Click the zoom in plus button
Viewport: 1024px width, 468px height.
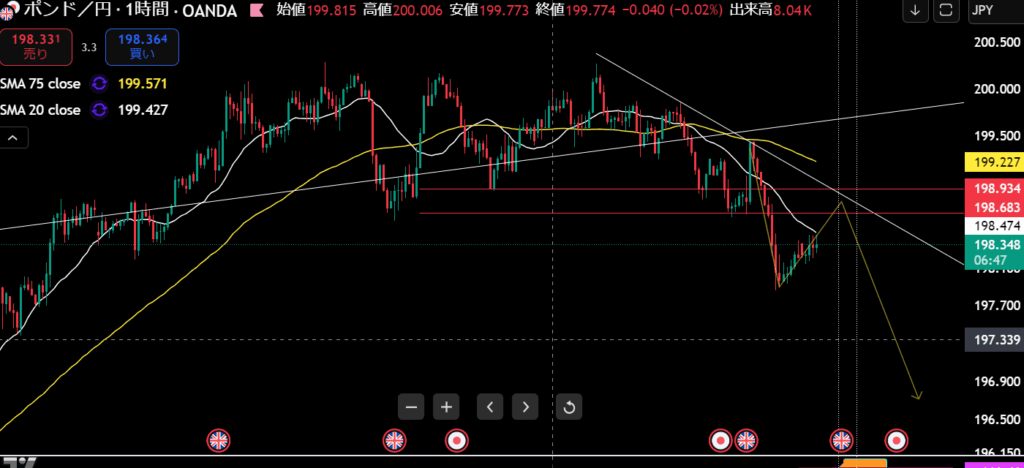coord(448,406)
